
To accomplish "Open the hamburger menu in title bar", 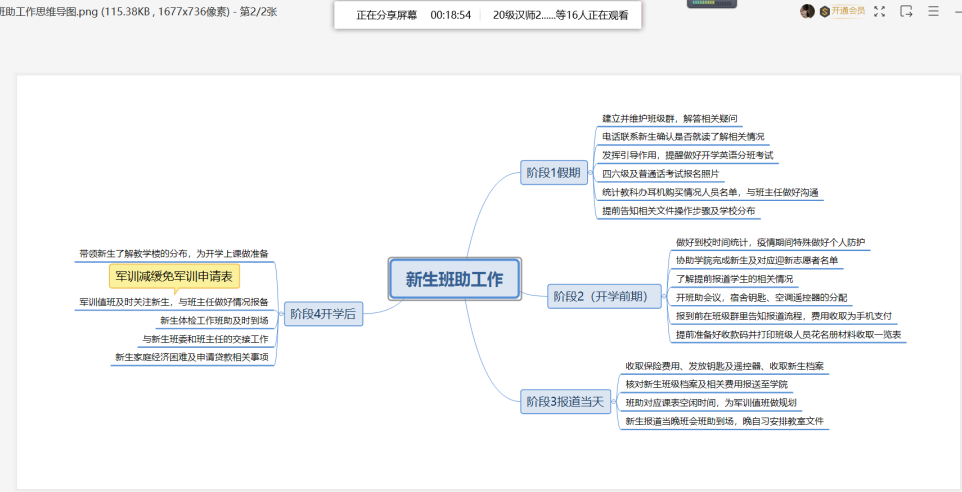I will [x=934, y=11].
